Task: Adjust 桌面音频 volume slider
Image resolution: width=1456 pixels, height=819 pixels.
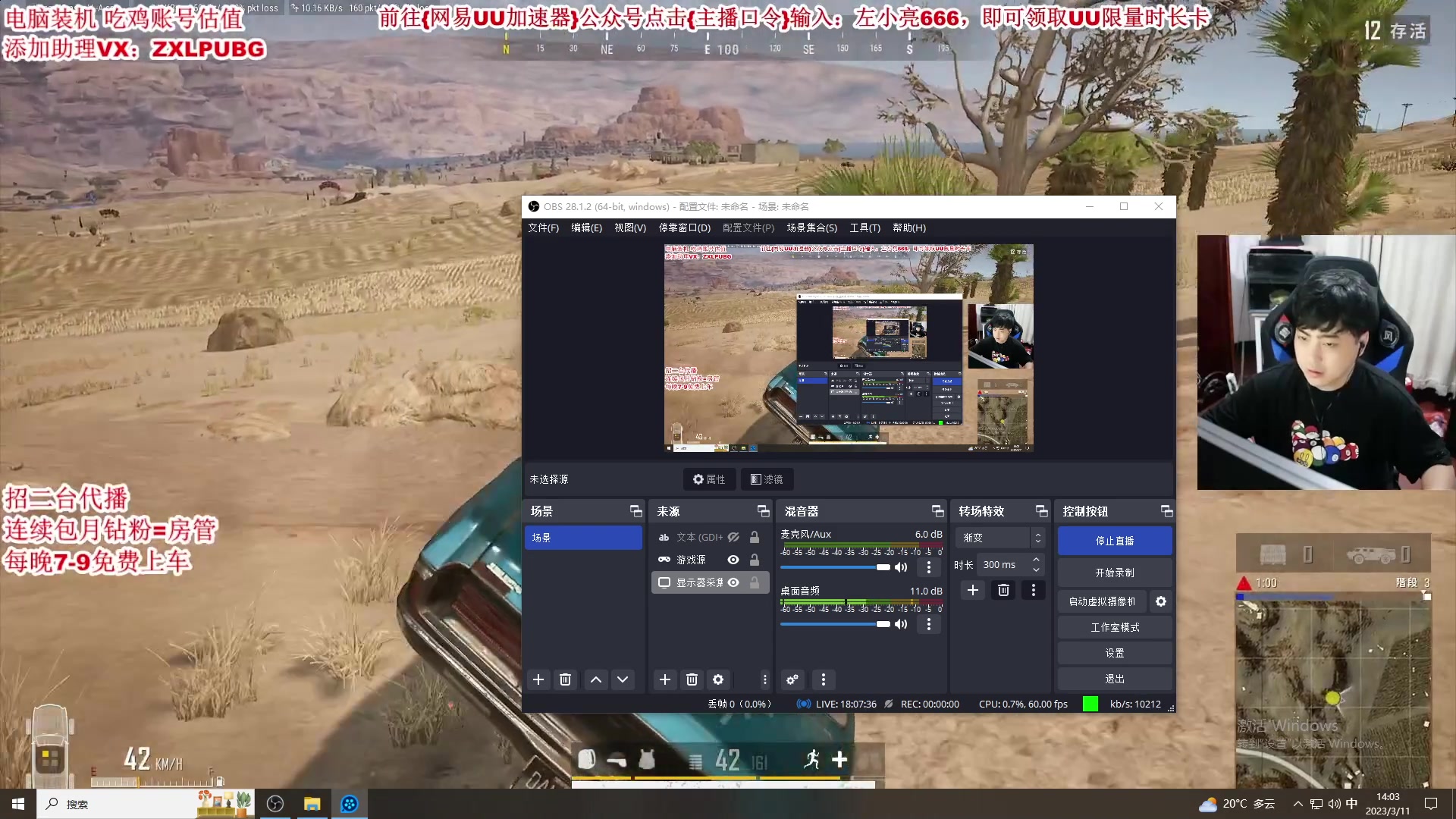Action: click(835, 624)
